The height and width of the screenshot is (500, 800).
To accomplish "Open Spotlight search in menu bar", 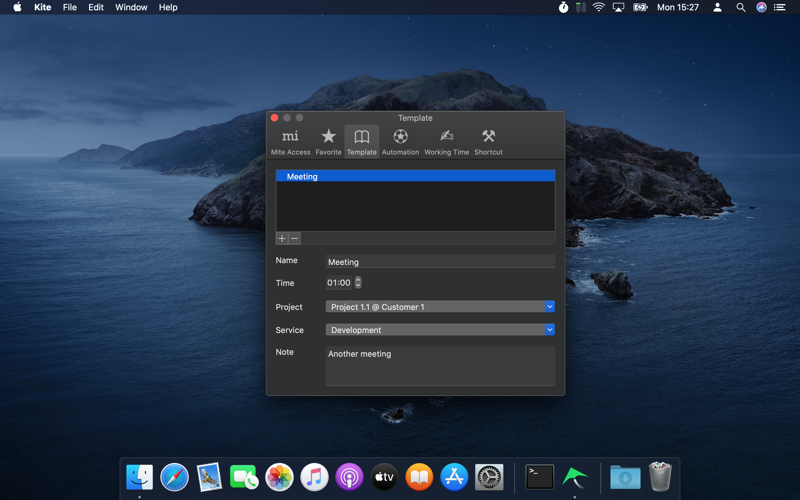I will point(740,7).
